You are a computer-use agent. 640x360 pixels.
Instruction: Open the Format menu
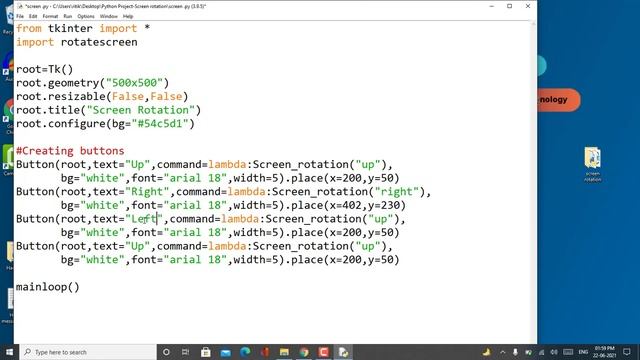click(50, 16)
